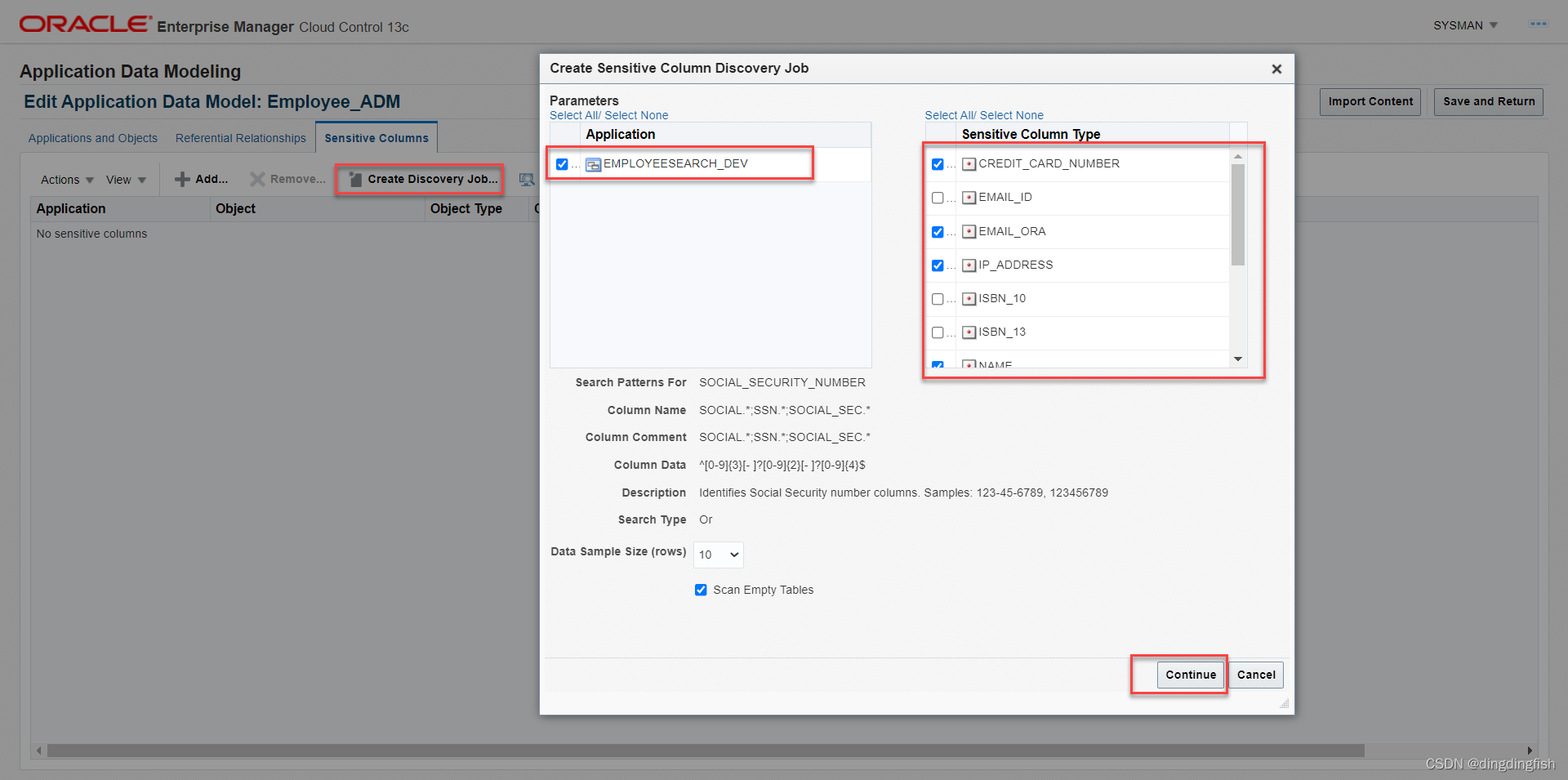Check the ISBN_10 checkbox
The image size is (1568, 780).
pyautogui.click(x=938, y=299)
